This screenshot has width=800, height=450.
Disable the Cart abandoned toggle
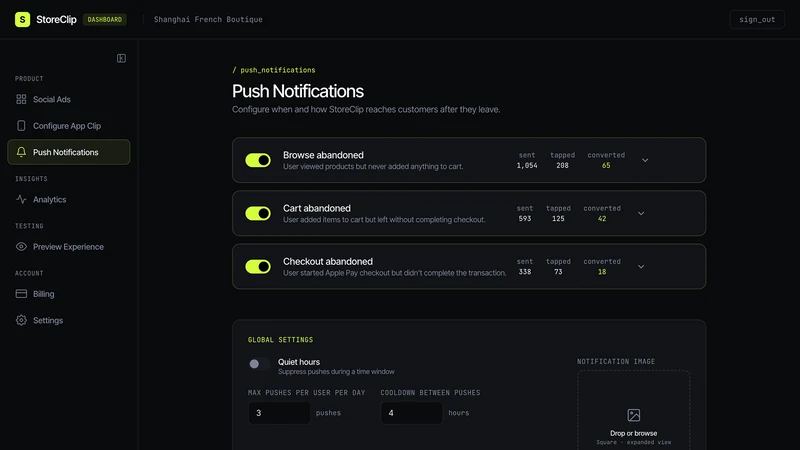[x=258, y=213]
